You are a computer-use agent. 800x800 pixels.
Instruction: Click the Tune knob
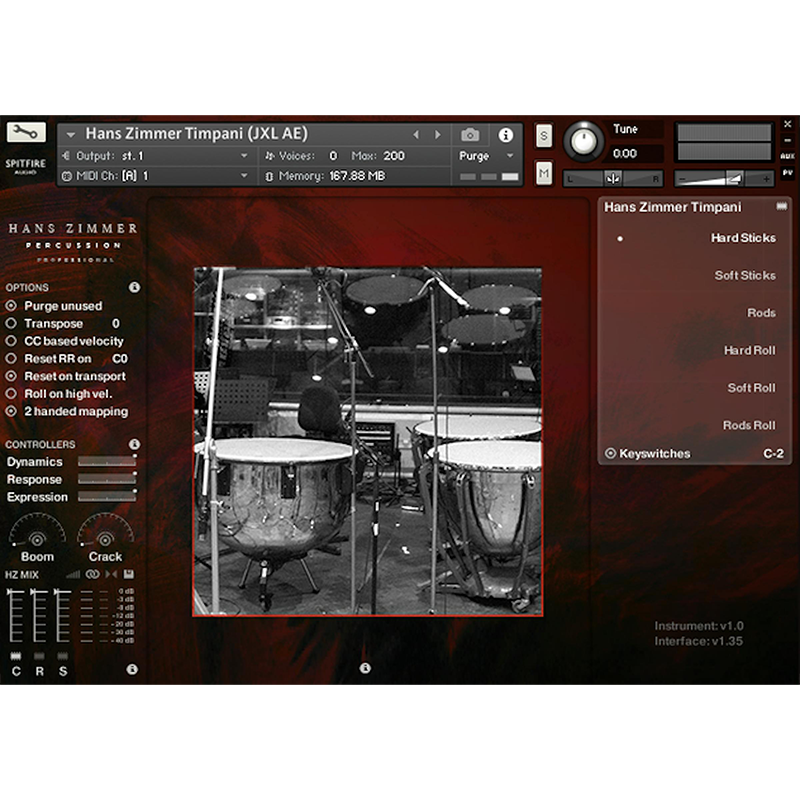pyautogui.click(x=584, y=141)
